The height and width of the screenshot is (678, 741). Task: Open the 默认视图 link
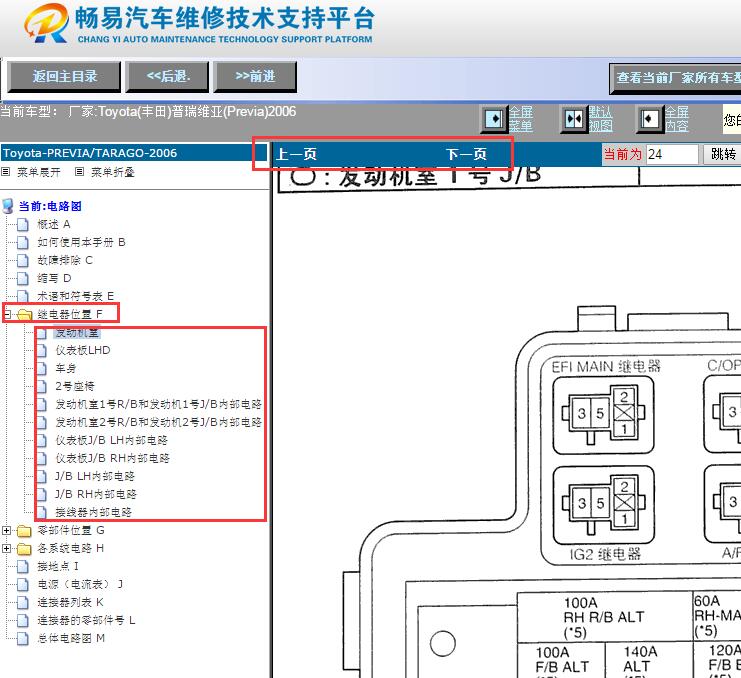[601, 119]
